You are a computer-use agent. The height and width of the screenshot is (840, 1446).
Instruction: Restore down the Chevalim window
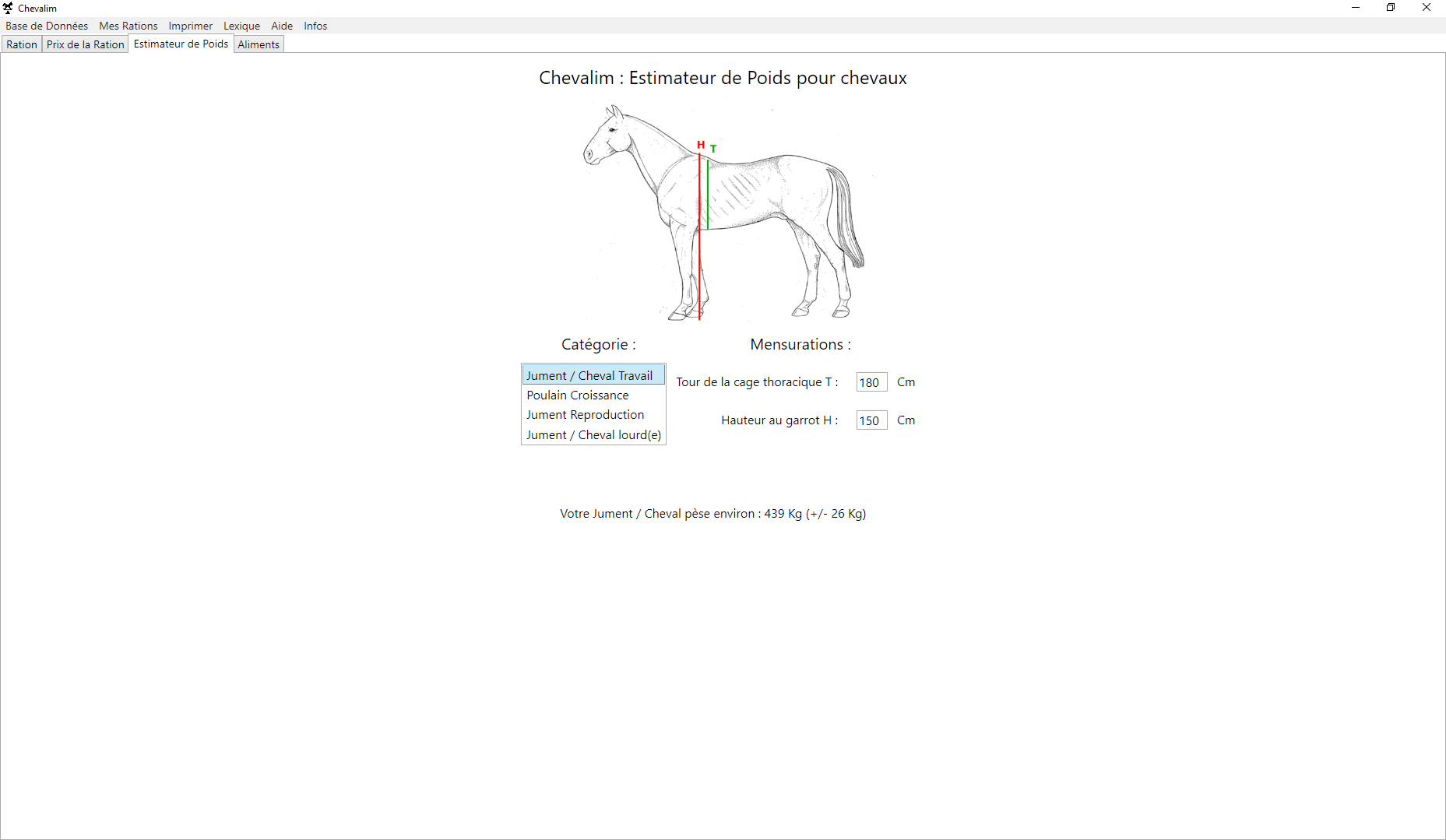point(1391,8)
